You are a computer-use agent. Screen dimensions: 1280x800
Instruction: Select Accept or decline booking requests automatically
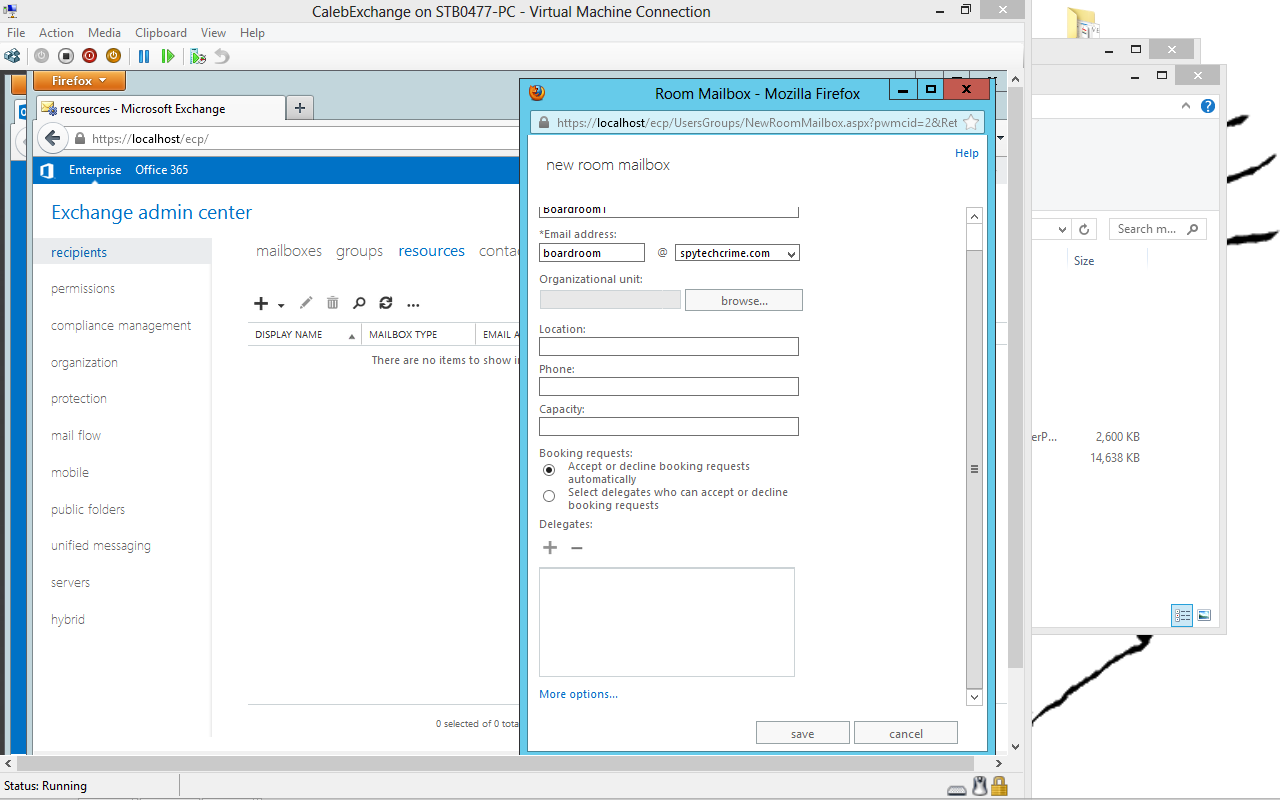[x=549, y=470]
